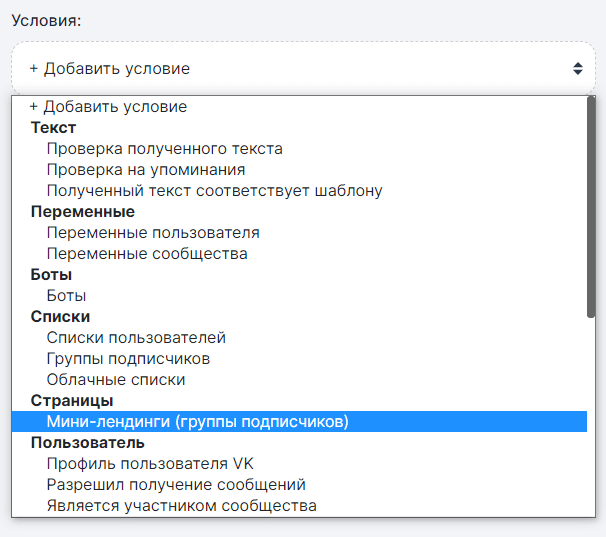Select 'Полученный текст соответствует шаблону'
606x537 pixels.
(214, 191)
